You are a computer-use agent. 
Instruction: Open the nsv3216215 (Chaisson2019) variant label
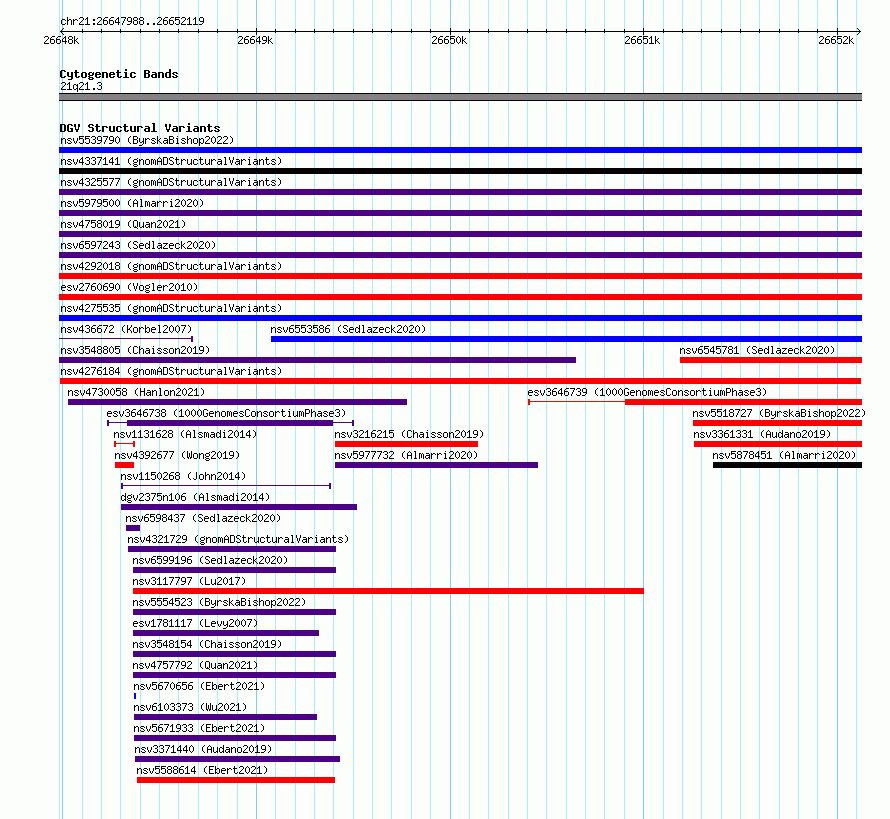point(409,434)
